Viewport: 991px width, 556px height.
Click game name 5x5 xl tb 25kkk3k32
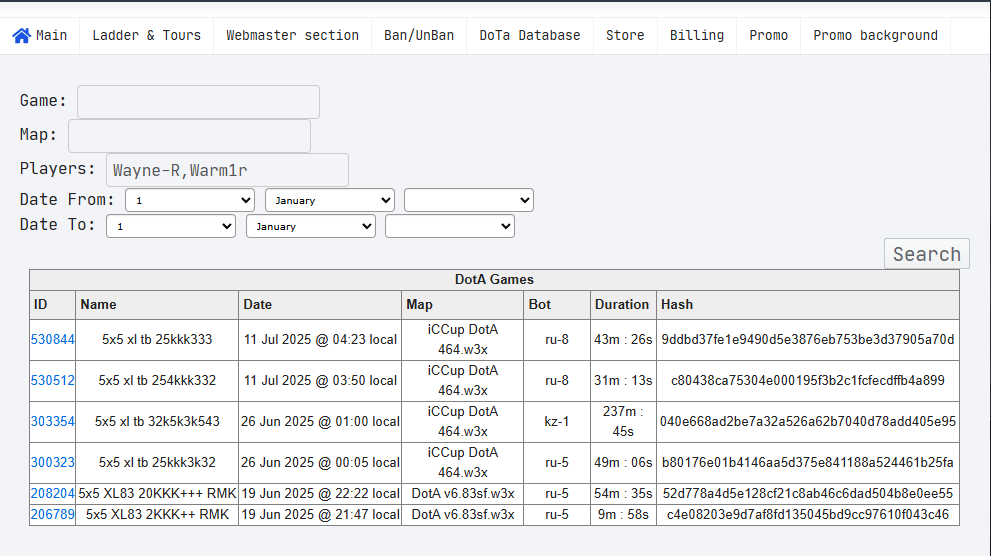pyautogui.click(x=157, y=462)
